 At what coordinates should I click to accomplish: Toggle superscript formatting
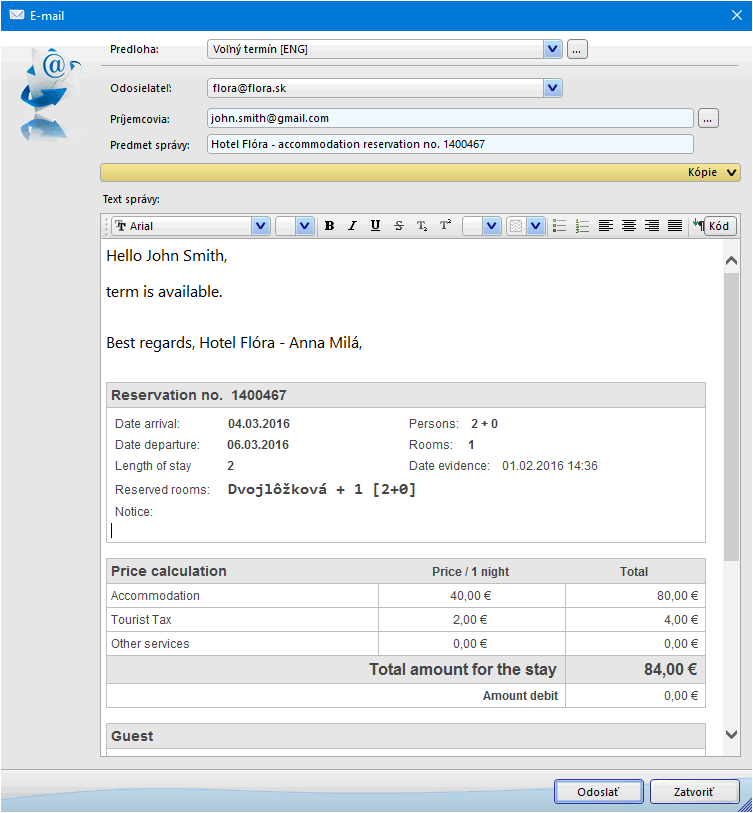point(446,226)
